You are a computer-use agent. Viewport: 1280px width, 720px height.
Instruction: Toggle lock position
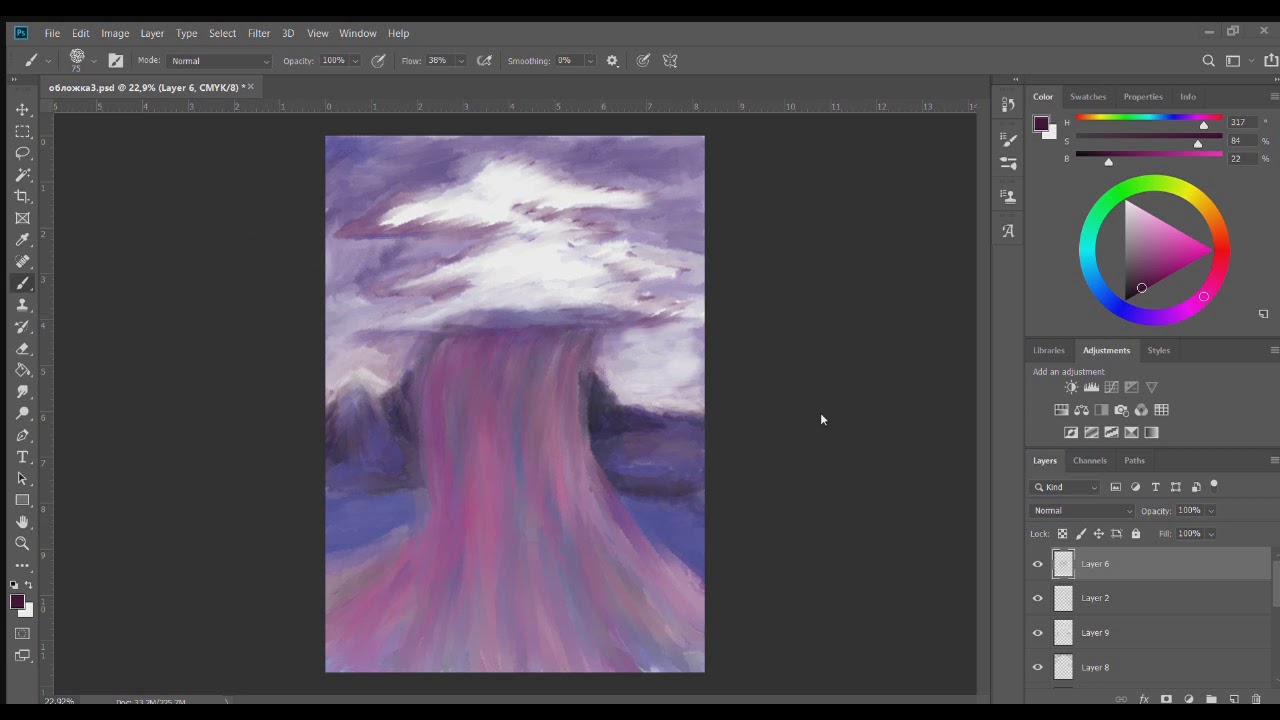pyautogui.click(x=1098, y=534)
